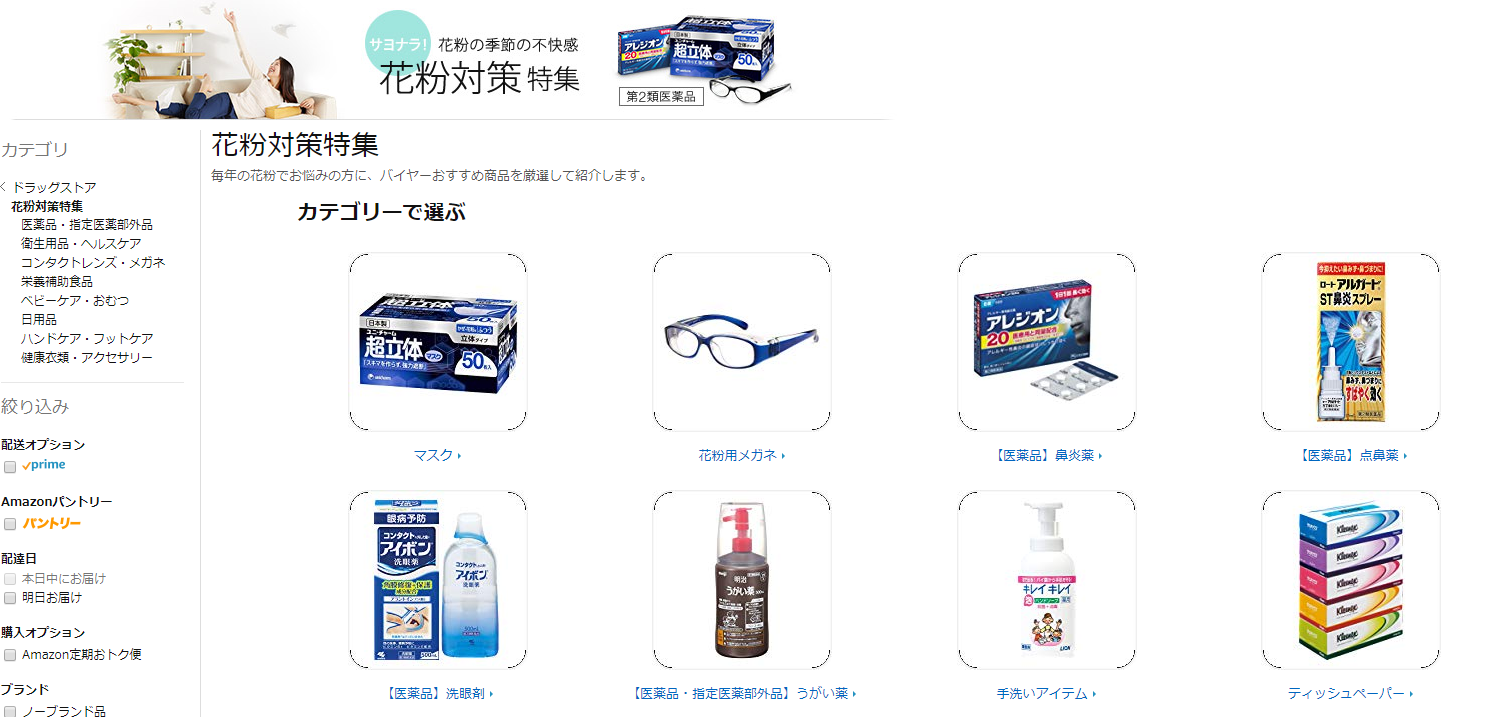The image size is (1492, 717).
Task: Open コンタクトレンズ・メガネ category
Action: pyautogui.click(x=93, y=263)
